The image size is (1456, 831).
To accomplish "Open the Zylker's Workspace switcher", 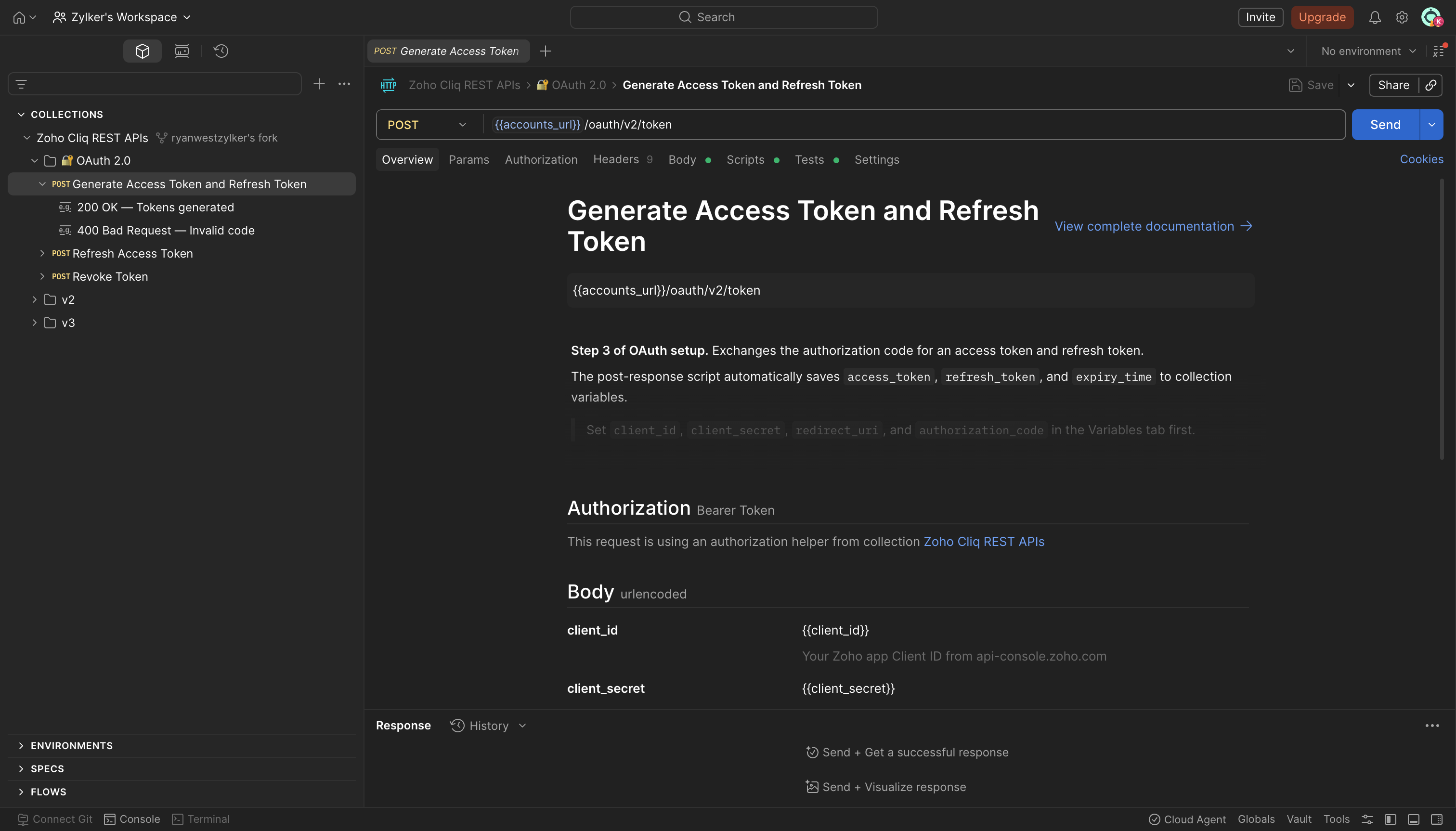I will coord(121,17).
